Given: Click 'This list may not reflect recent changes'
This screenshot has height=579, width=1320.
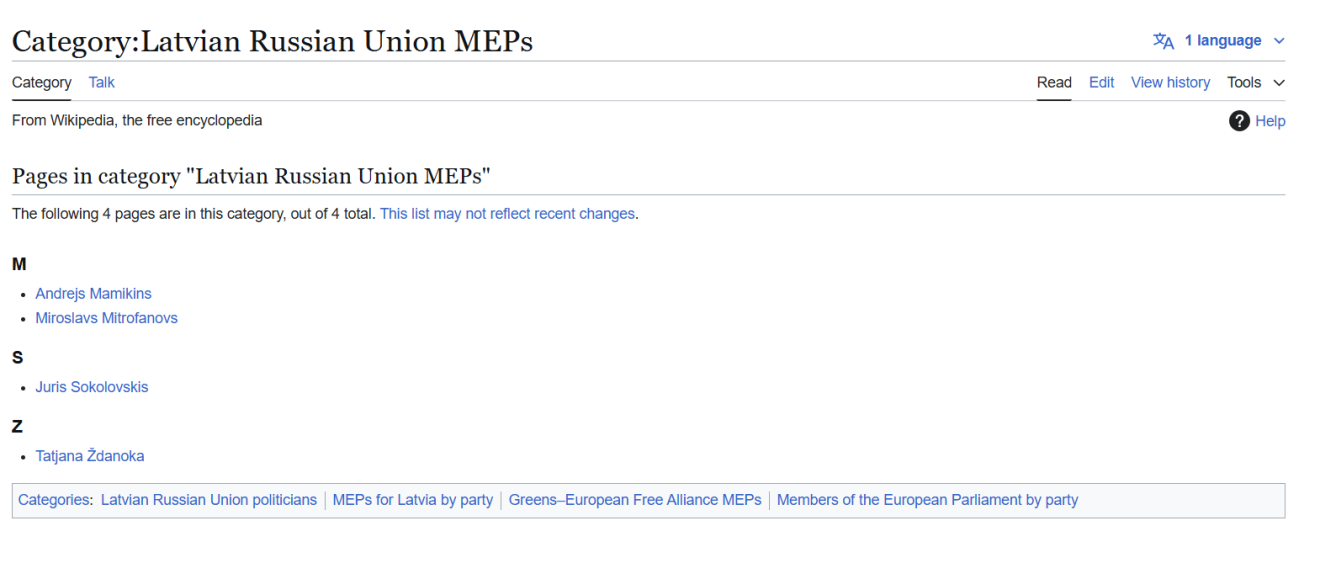Looking at the screenshot, I should coord(507,214).
